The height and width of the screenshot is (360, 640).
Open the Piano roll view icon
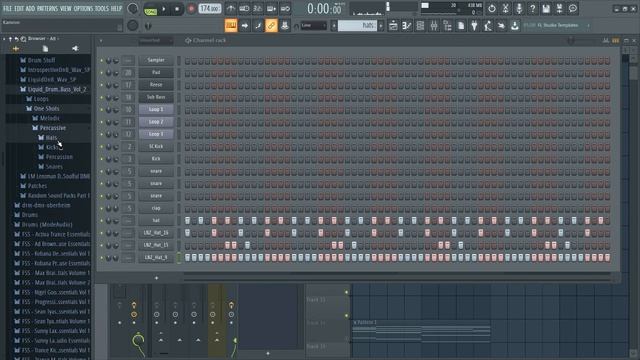(x=407, y=26)
